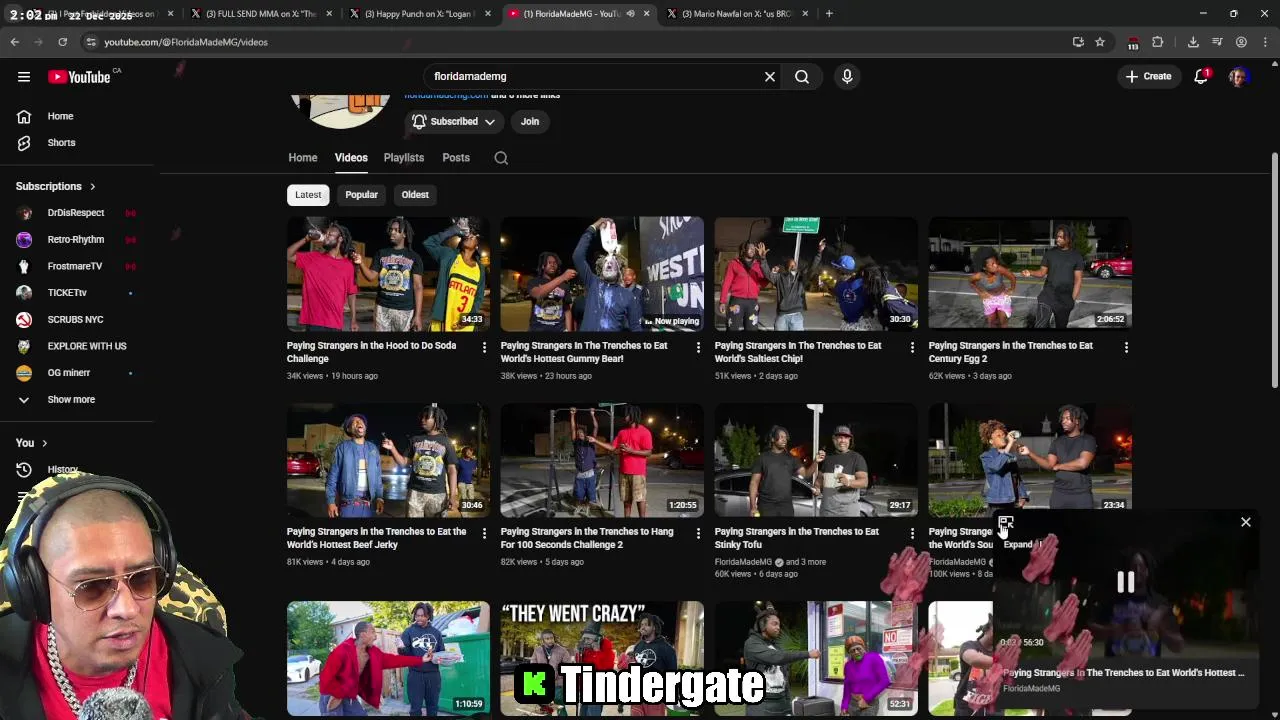Open Soda Challenge video thumbnail

point(388,273)
